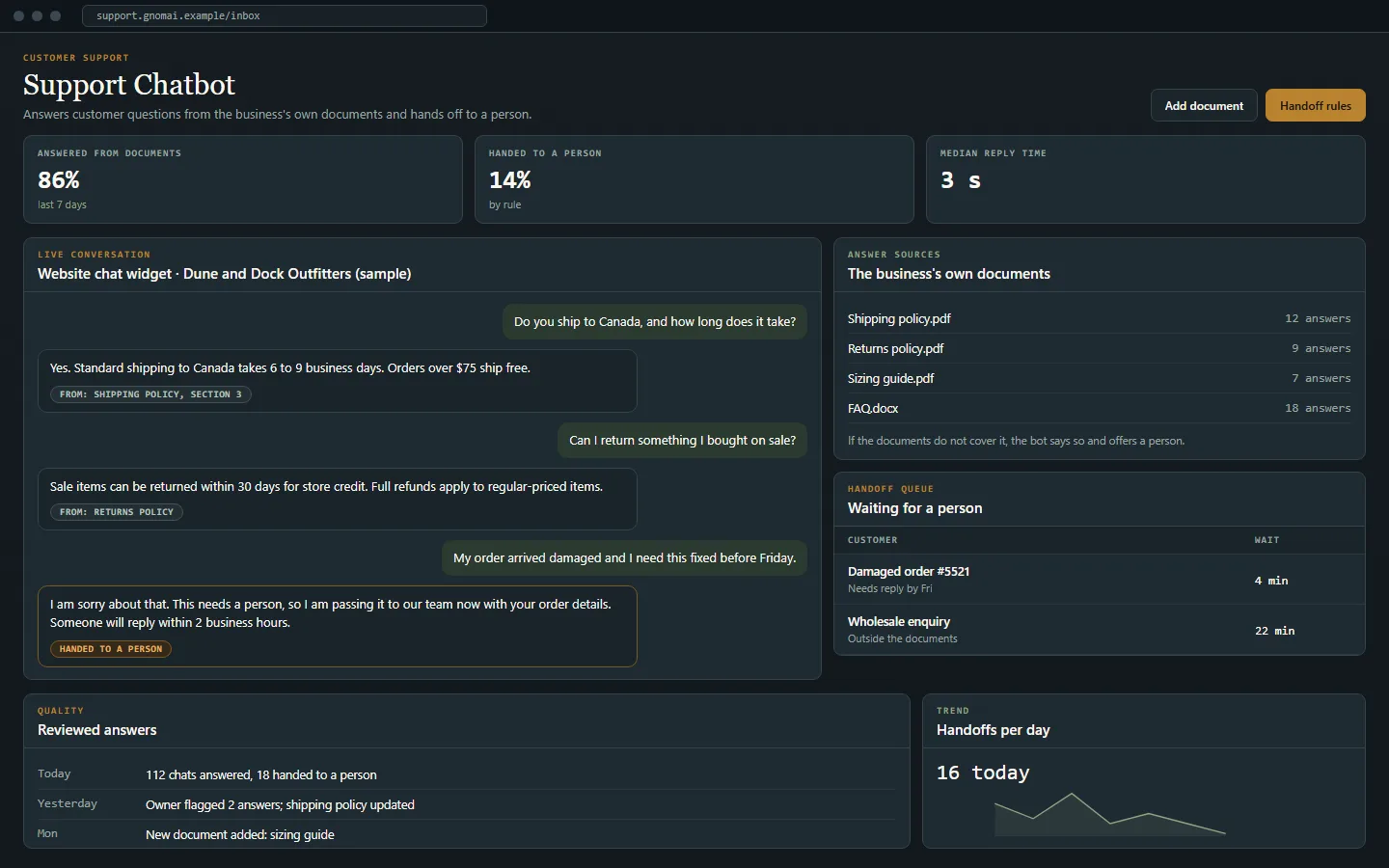
Task: Click '112 chats answered, 18 handed to a person'
Action: 261,774
